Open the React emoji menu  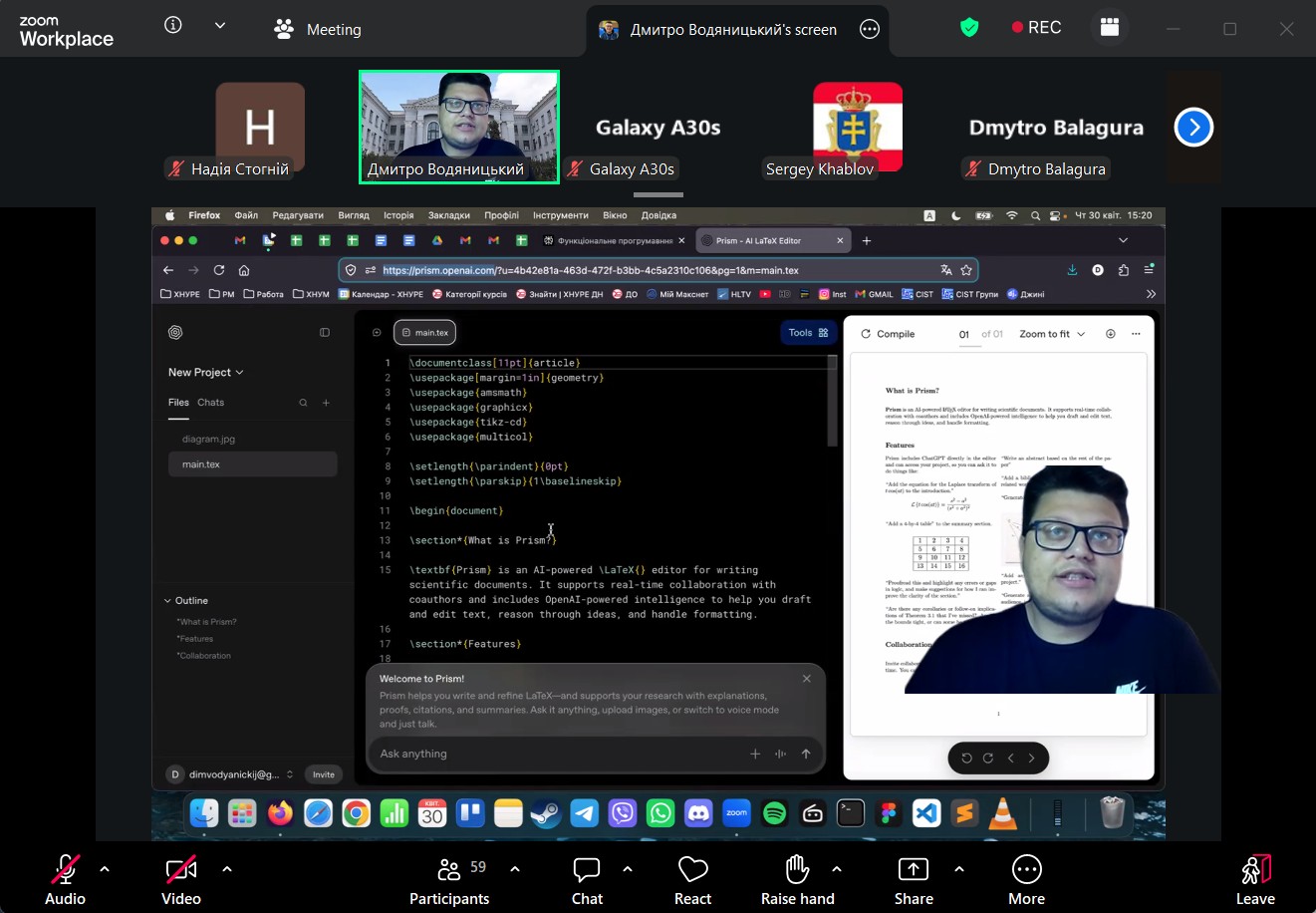(692, 881)
